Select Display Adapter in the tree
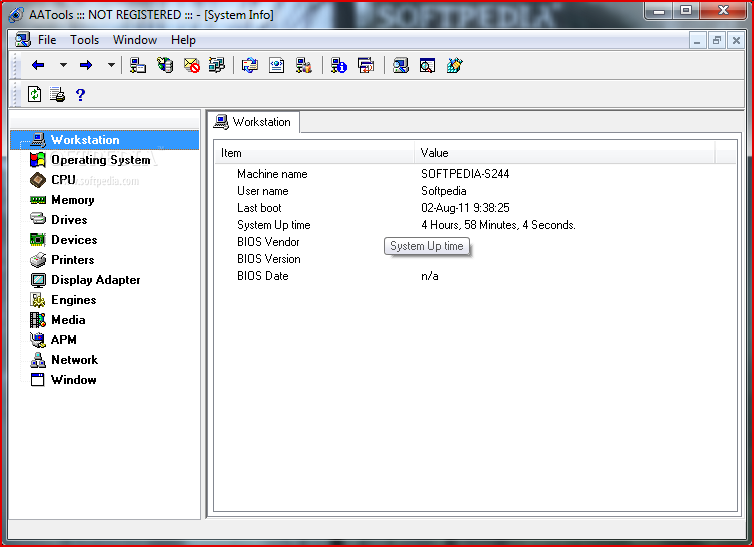The width and height of the screenshot is (754, 547). pyautogui.click(x=96, y=280)
